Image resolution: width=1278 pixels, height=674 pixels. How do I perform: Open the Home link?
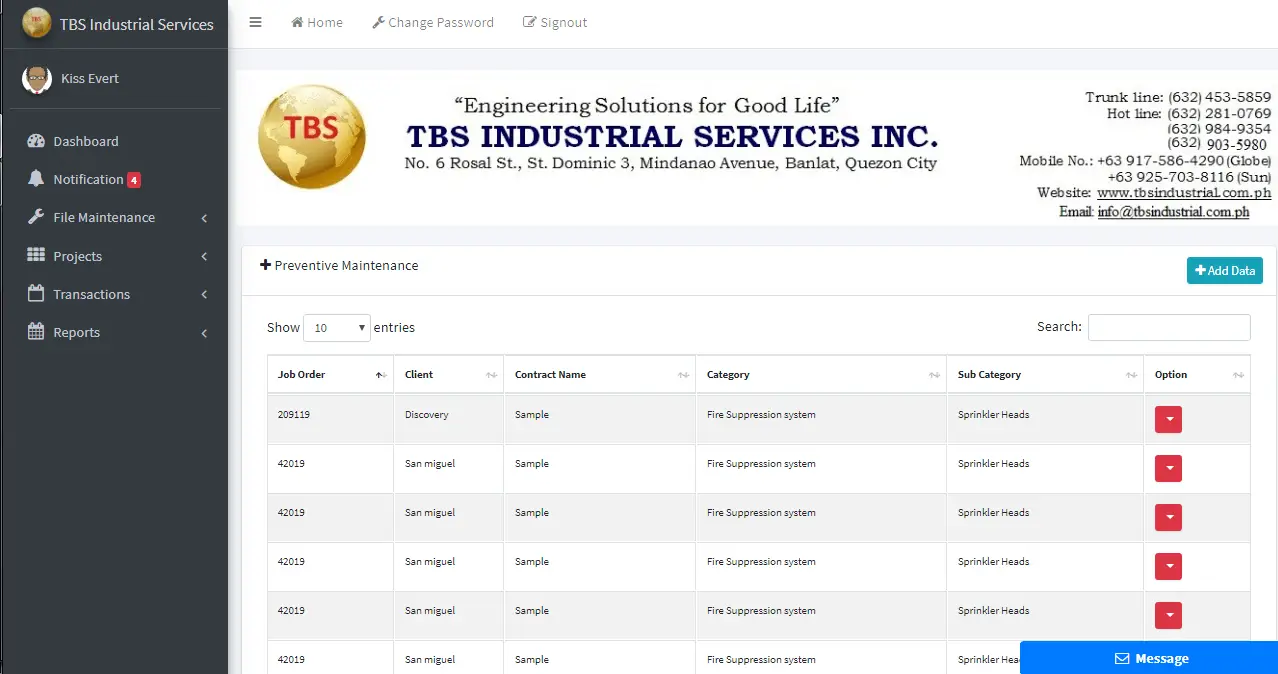click(317, 22)
